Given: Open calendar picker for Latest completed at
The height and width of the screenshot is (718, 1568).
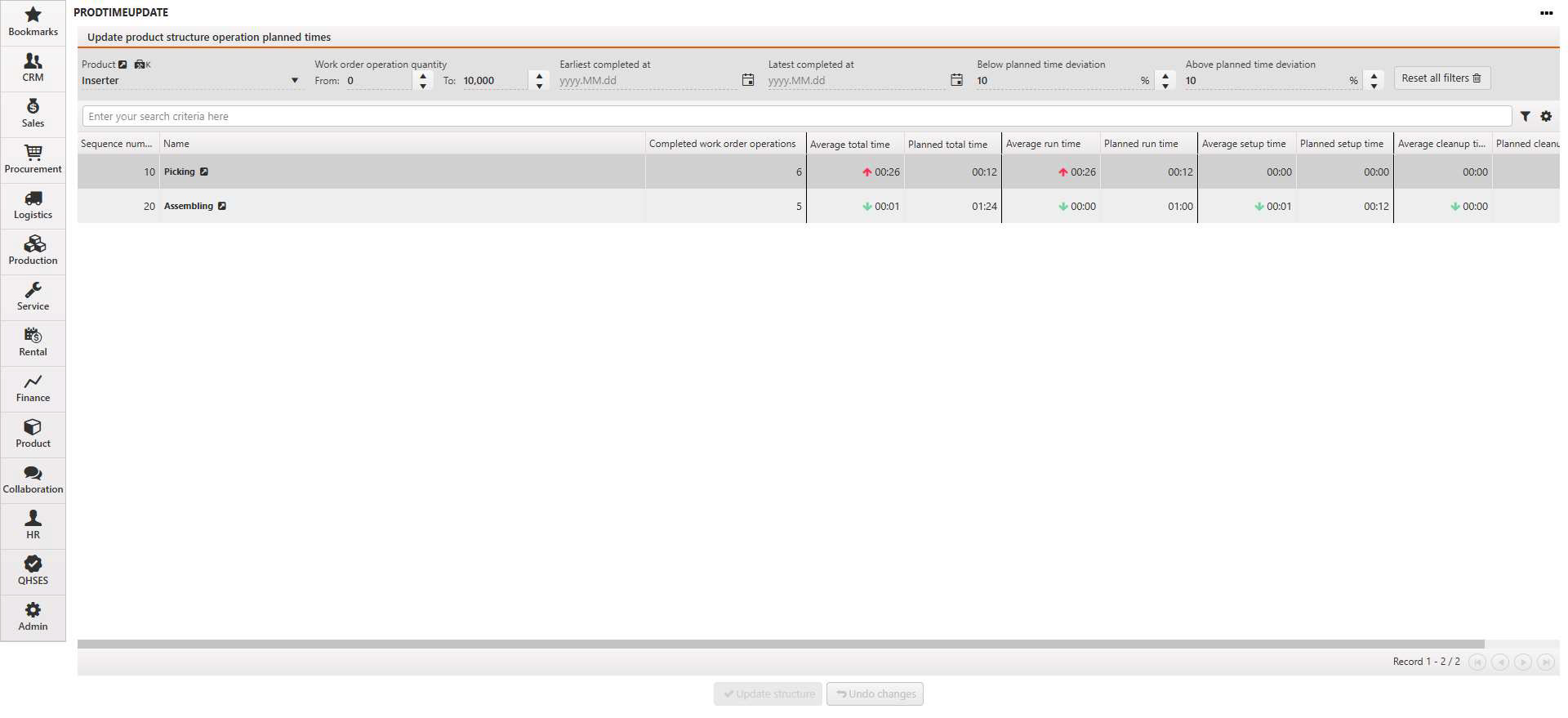Looking at the screenshot, I should (x=956, y=80).
